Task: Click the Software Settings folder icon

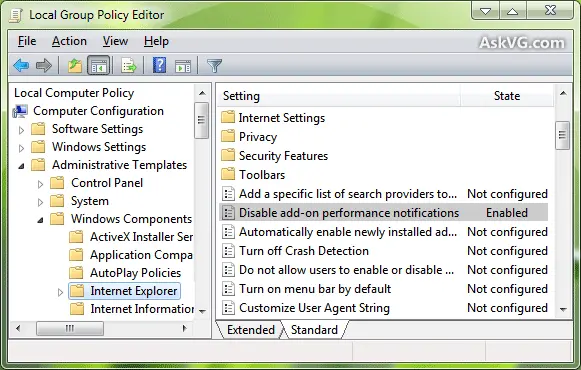Action: click(x=38, y=129)
